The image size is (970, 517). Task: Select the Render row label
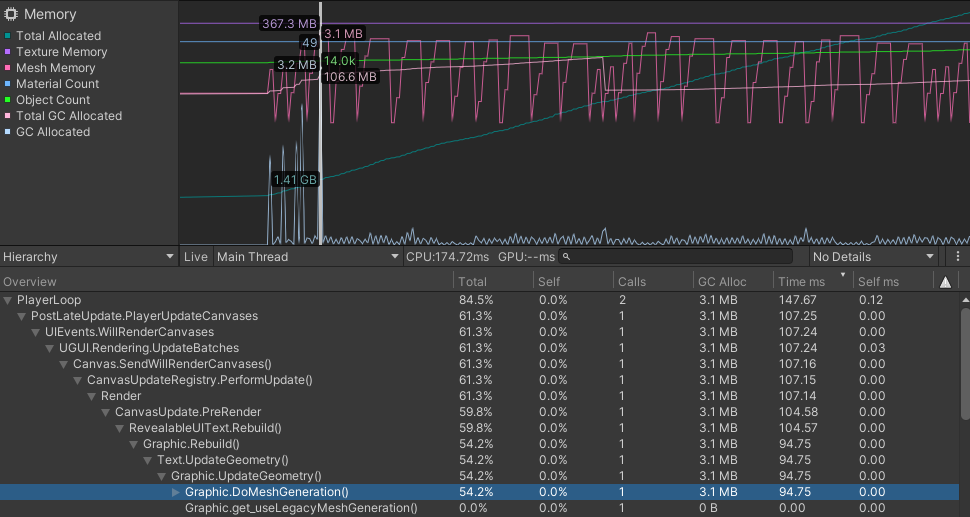[x=121, y=396]
